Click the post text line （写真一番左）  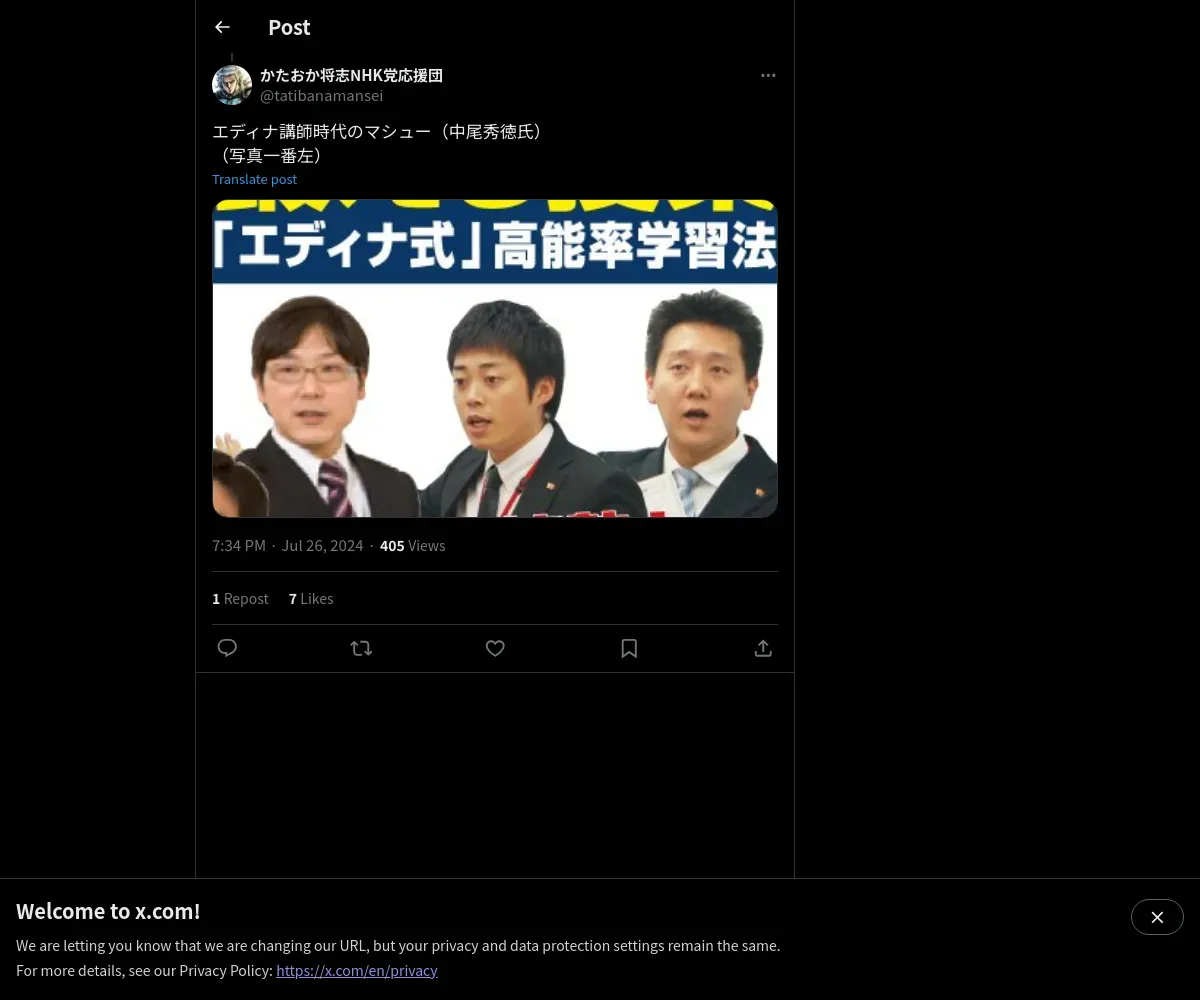[270, 155]
